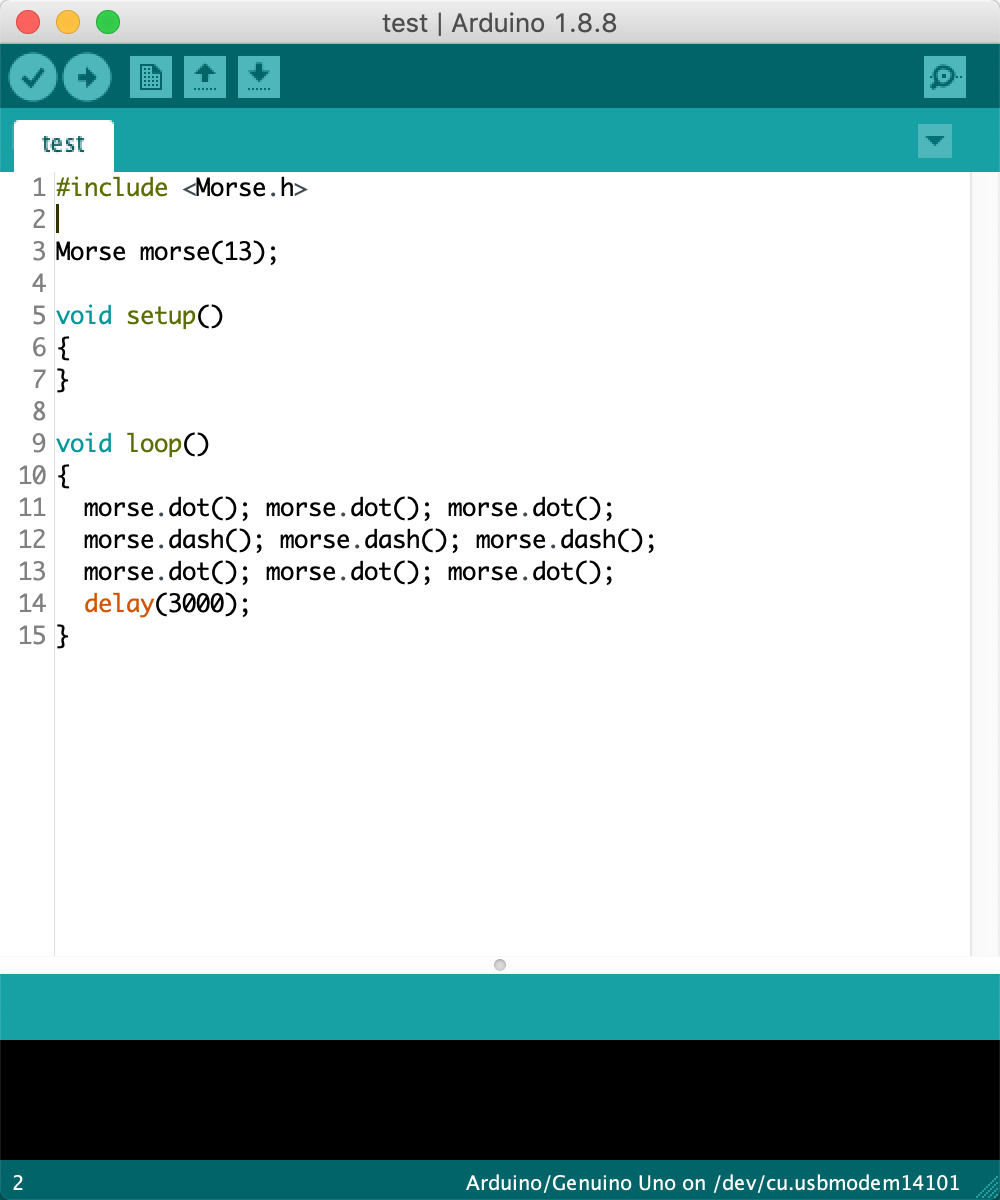
Task: Minimize the window using the yellow button
Action: point(68,22)
